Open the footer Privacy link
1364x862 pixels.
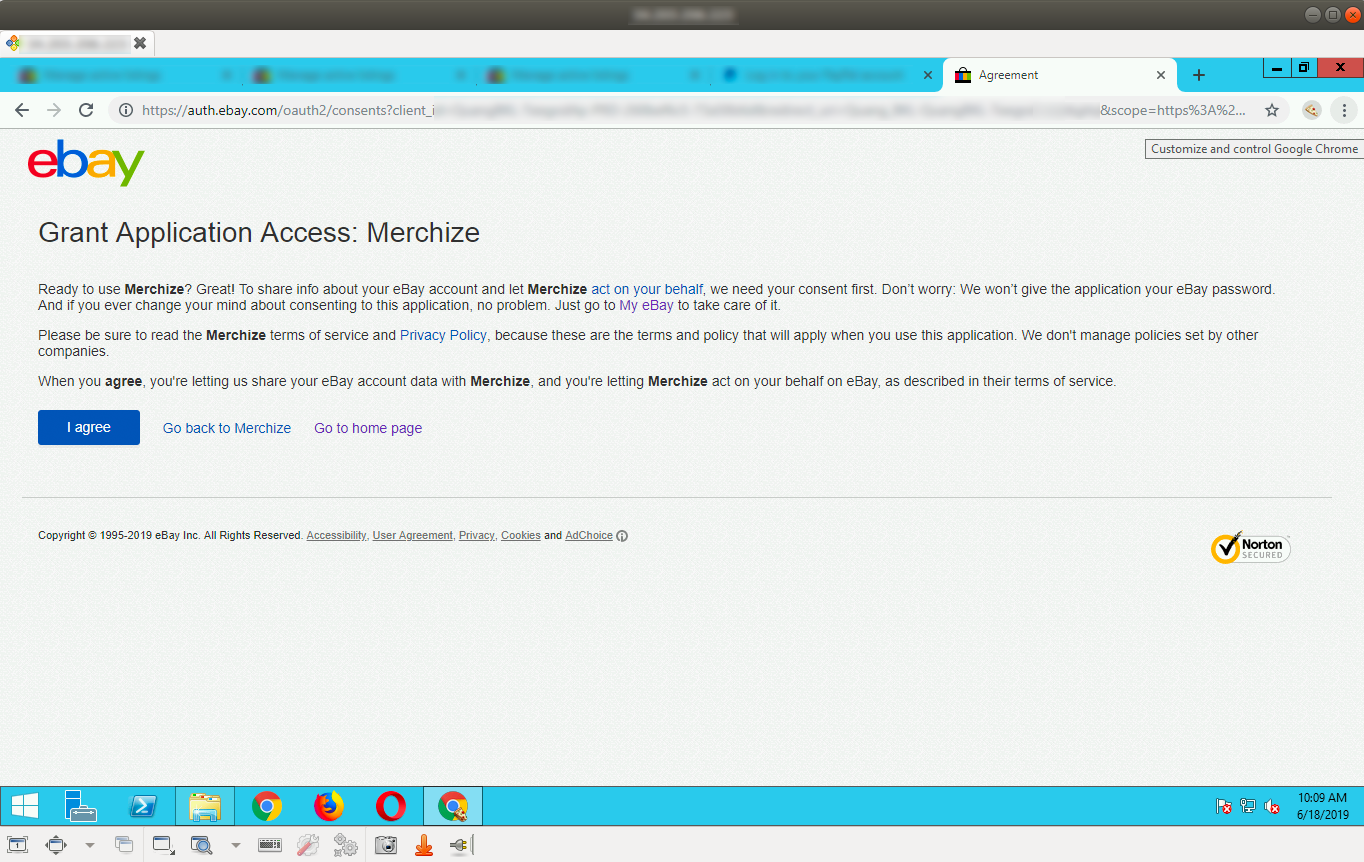pyautogui.click(x=477, y=536)
